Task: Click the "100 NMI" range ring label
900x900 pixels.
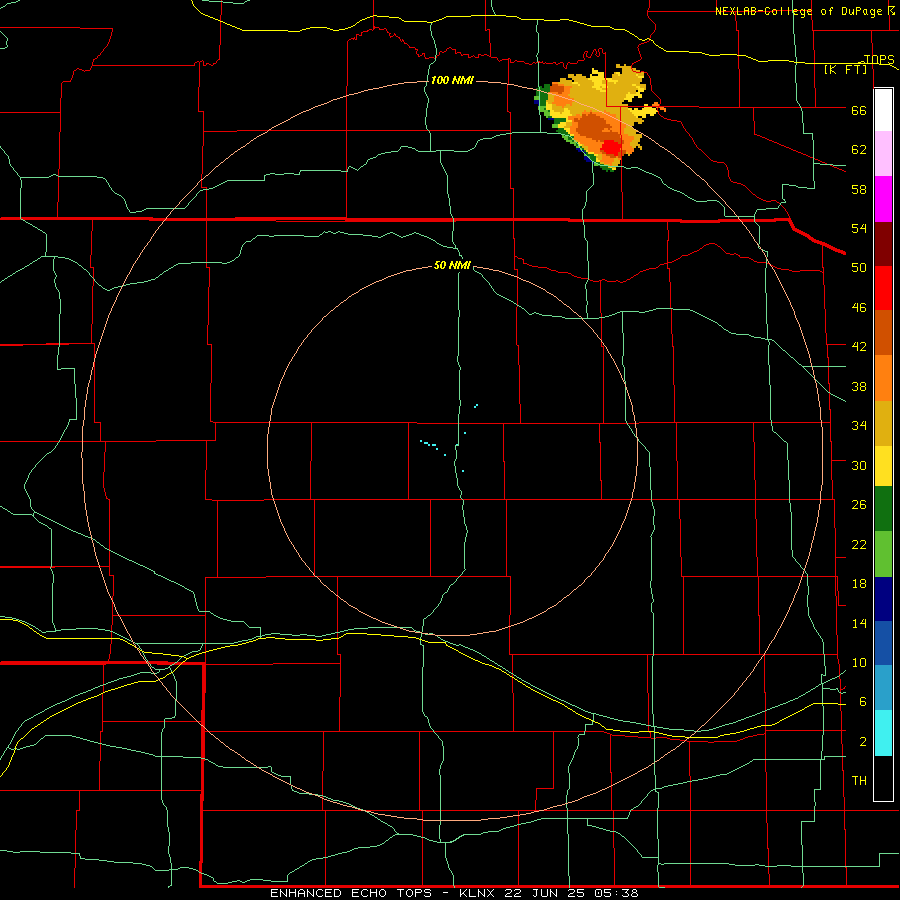Action: coord(452,80)
